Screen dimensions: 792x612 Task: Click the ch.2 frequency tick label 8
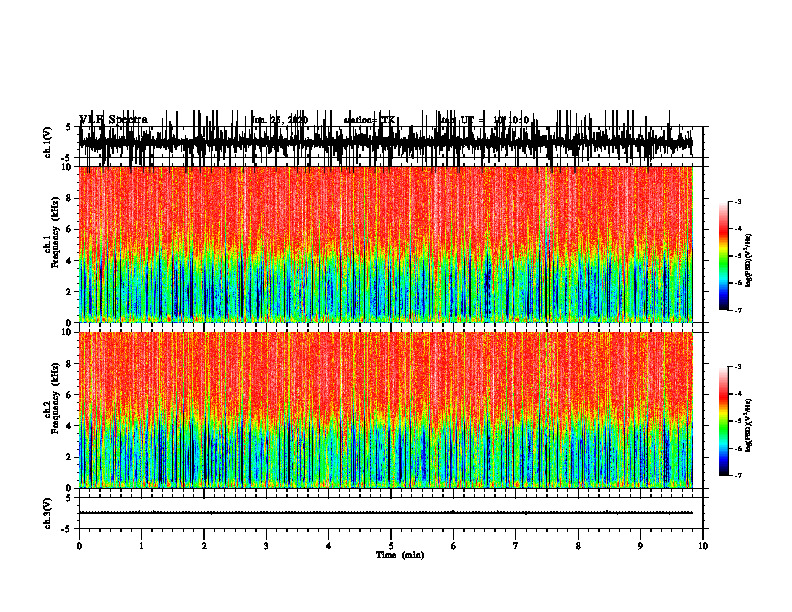coord(70,364)
